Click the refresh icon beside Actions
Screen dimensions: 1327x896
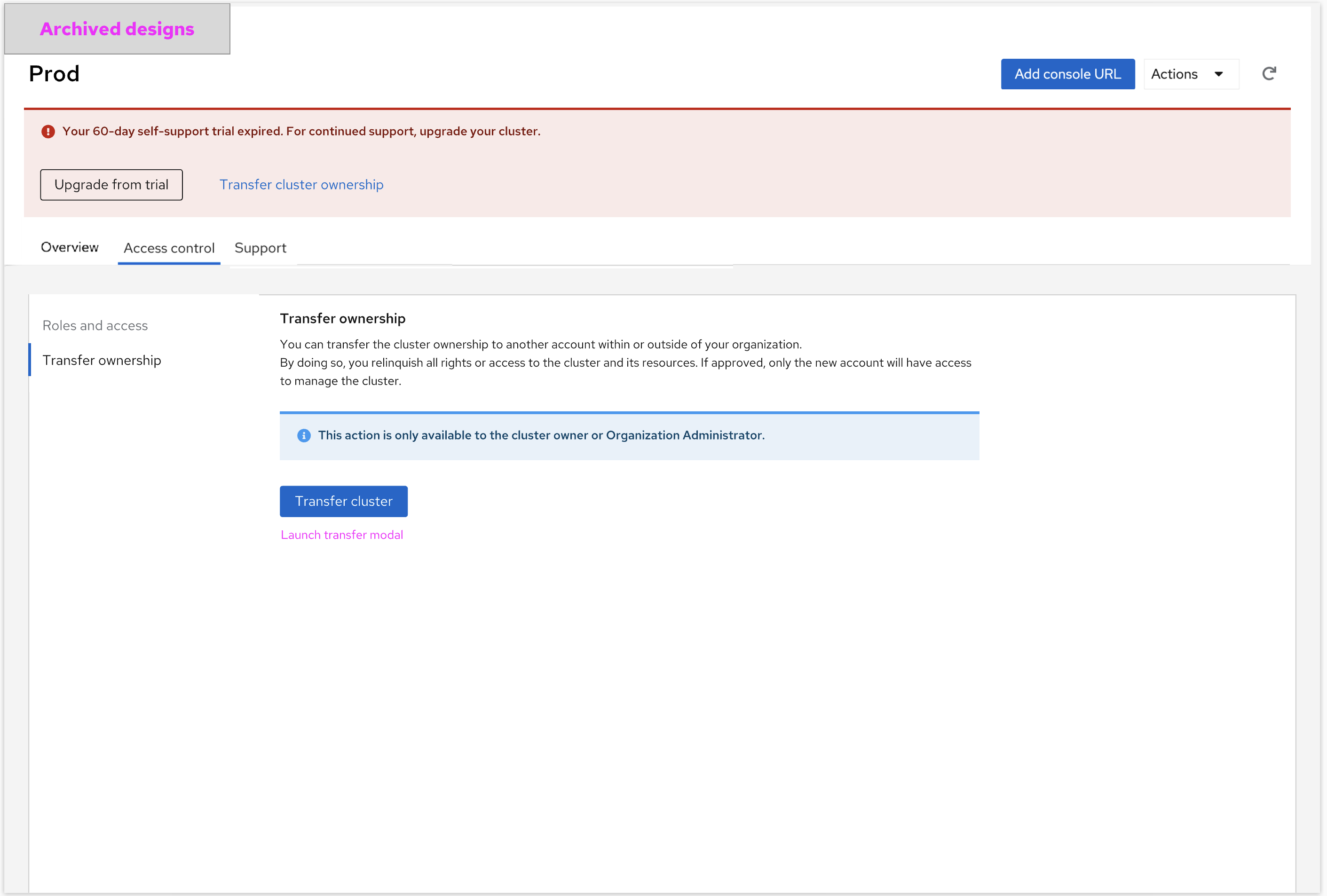point(1268,74)
